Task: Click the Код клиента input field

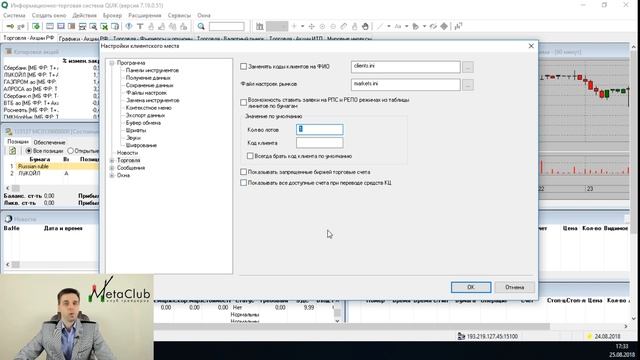Action: 320,143
